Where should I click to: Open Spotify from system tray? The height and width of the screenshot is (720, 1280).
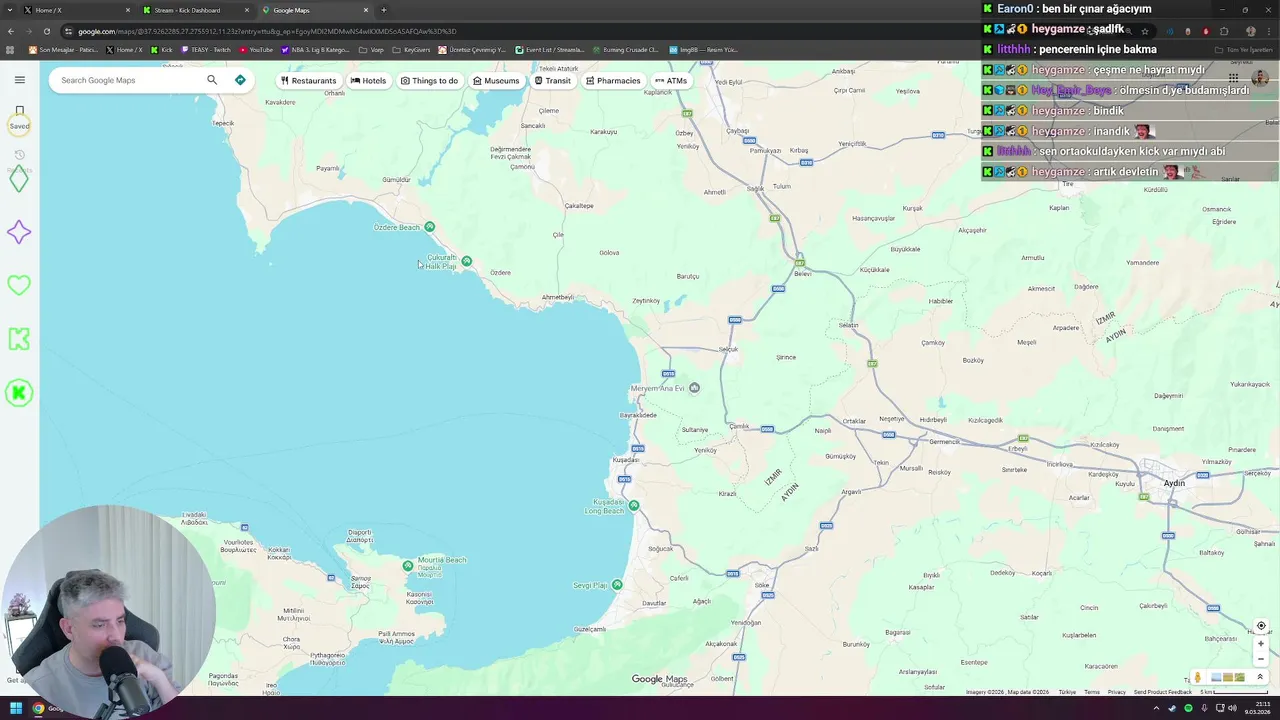point(1188,708)
